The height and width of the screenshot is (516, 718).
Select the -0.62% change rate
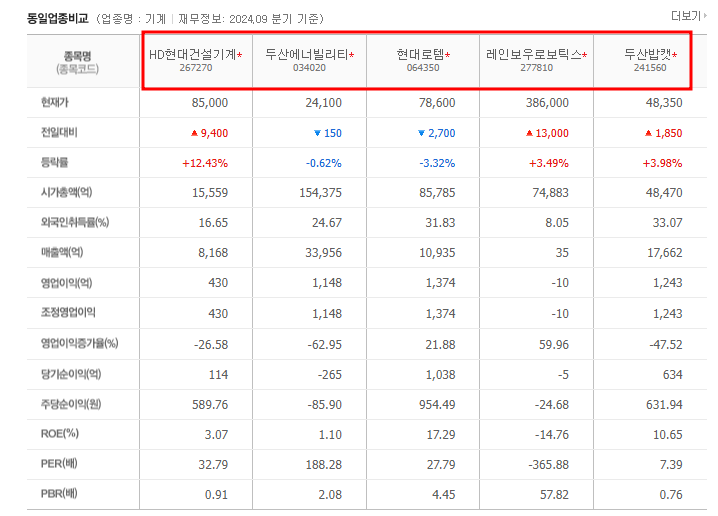tap(324, 163)
